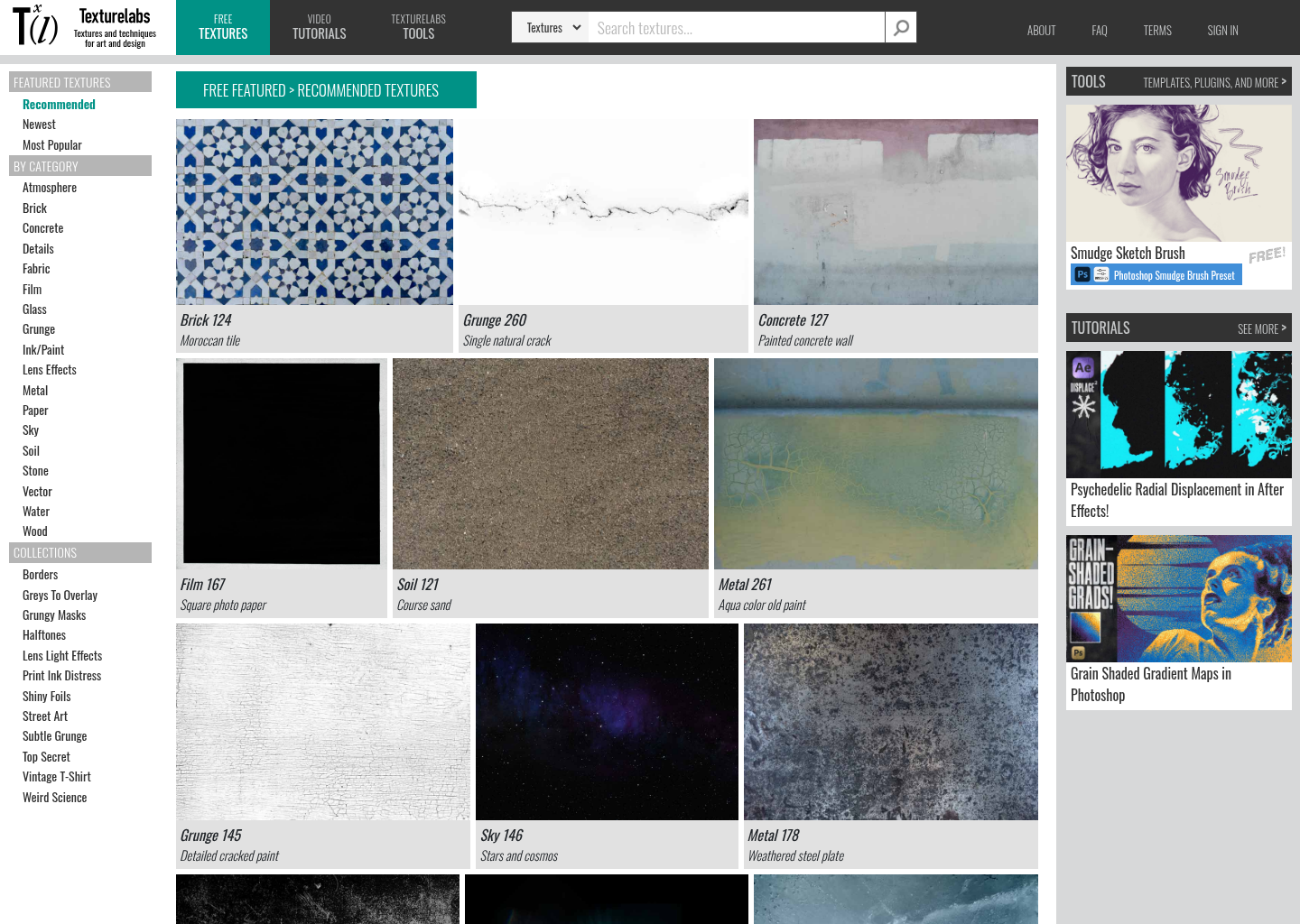This screenshot has width=1300, height=924.
Task: Focus the Search textures input field
Action: click(737, 28)
